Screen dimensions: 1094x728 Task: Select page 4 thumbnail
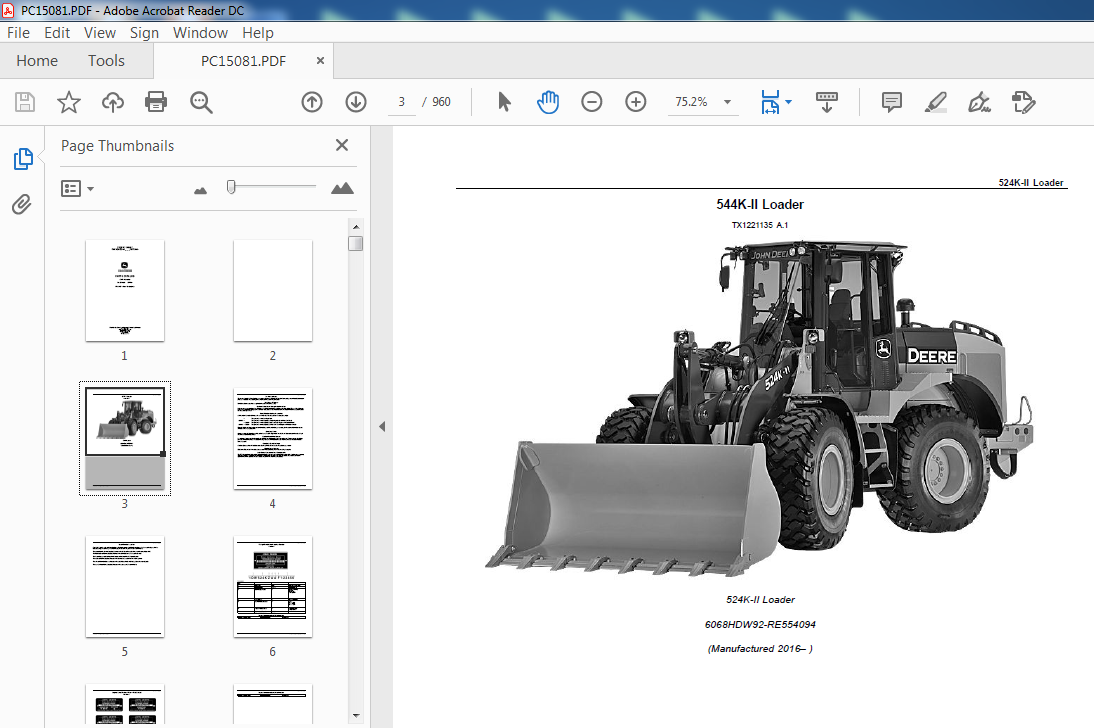273,438
